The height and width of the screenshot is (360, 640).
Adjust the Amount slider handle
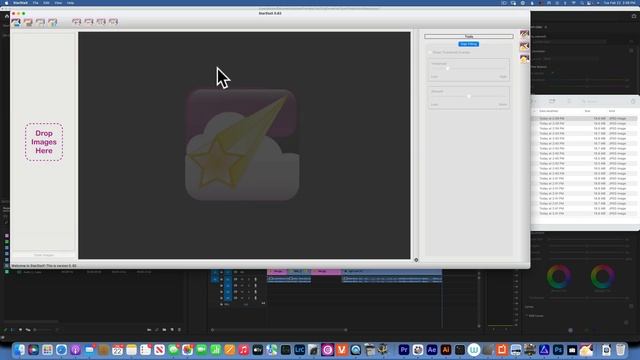click(x=469, y=96)
